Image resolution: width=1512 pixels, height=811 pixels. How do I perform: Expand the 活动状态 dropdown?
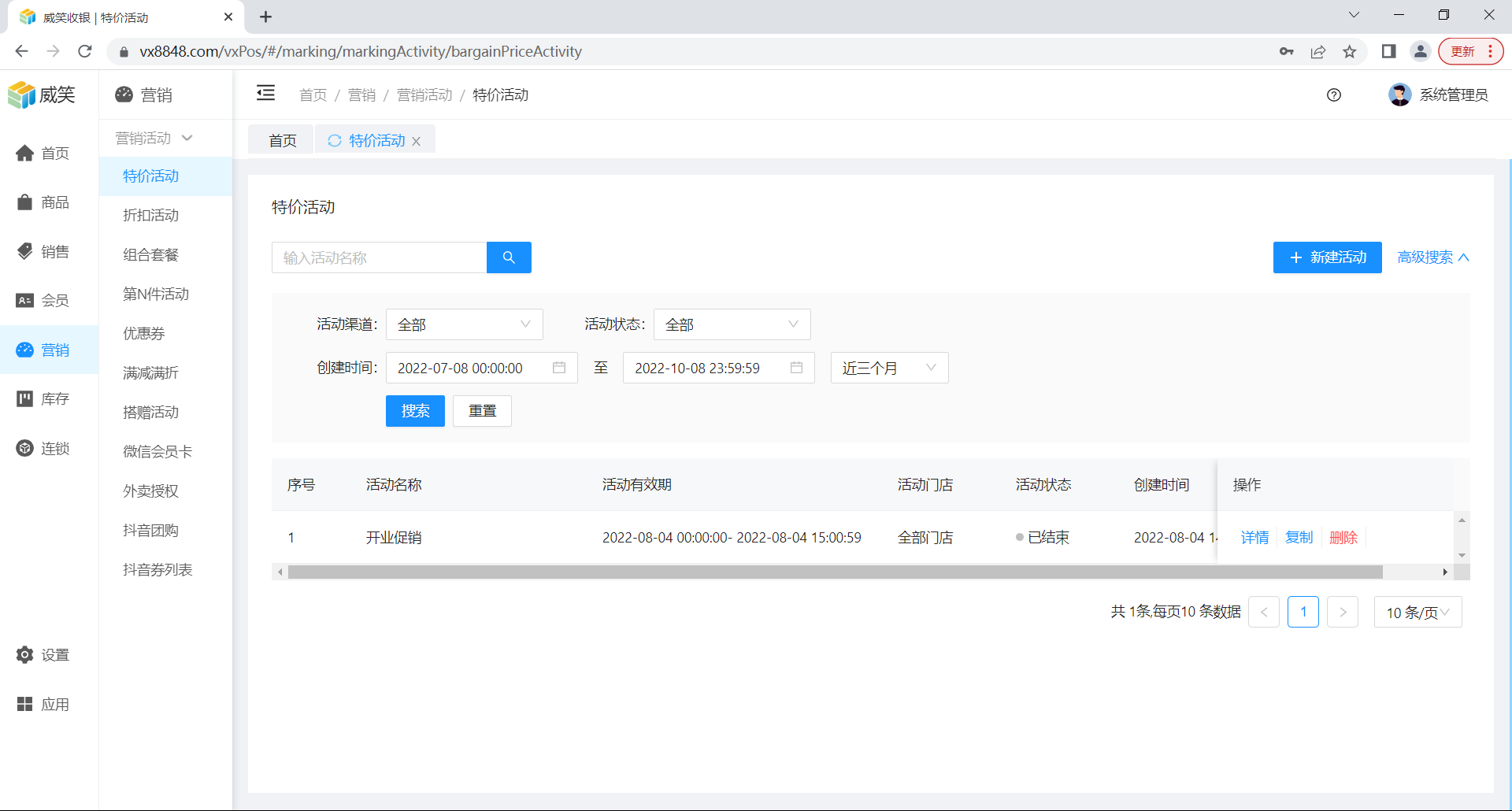coord(732,324)
